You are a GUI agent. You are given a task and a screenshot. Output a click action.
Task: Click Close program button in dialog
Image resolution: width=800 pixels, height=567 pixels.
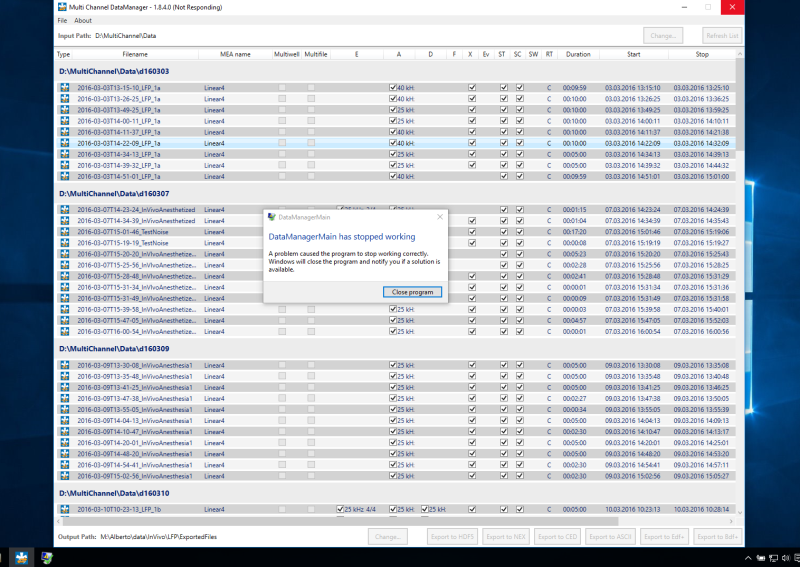click(412, 292)
